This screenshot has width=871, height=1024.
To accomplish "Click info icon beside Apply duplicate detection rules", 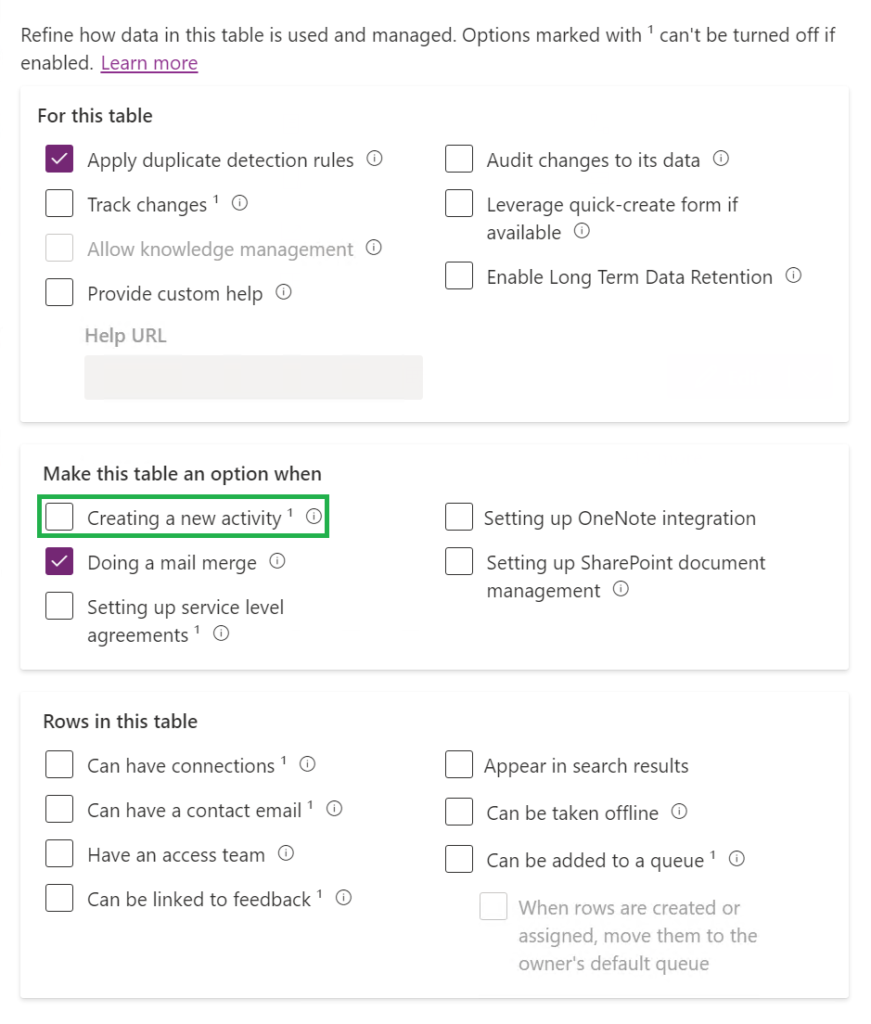I will pos(375,159).
